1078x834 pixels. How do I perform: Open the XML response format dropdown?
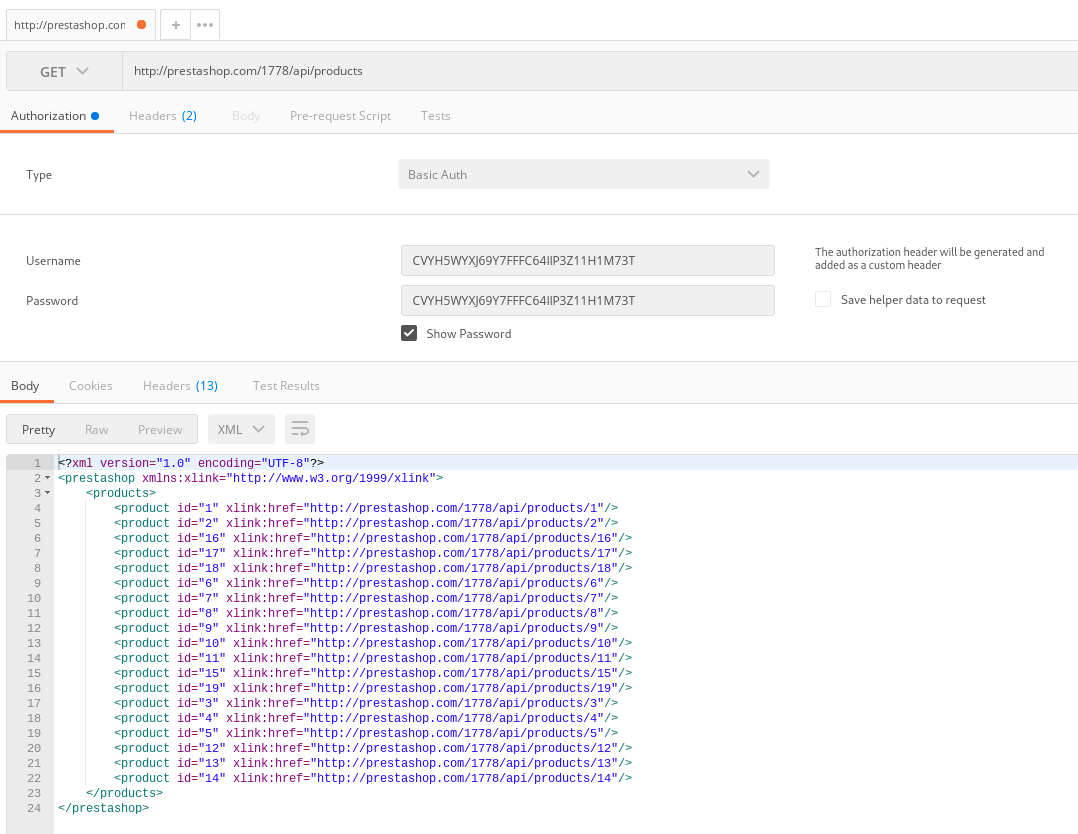coord(241,428)
